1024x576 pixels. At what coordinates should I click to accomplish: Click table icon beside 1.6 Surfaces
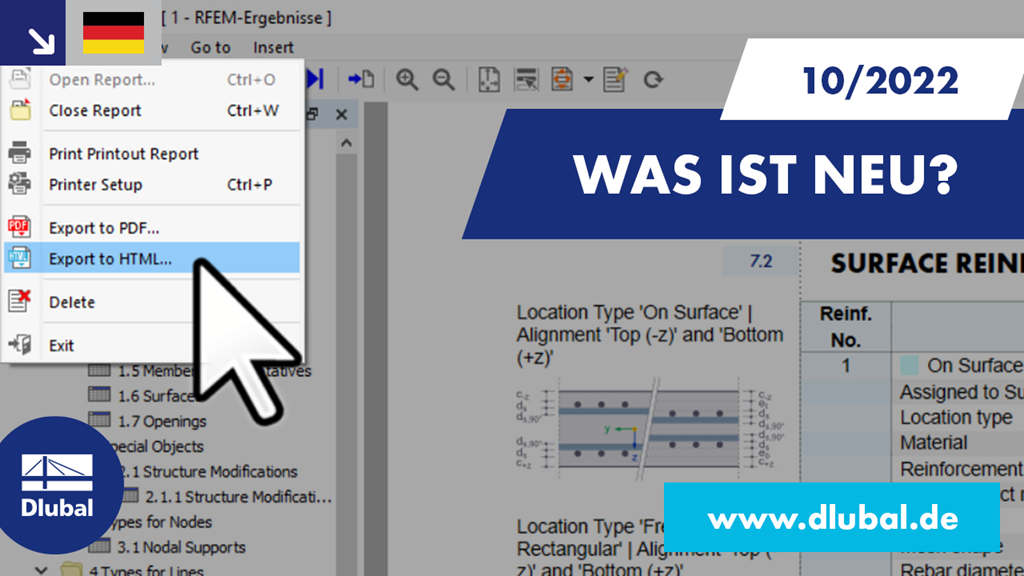tap(99, 394)
